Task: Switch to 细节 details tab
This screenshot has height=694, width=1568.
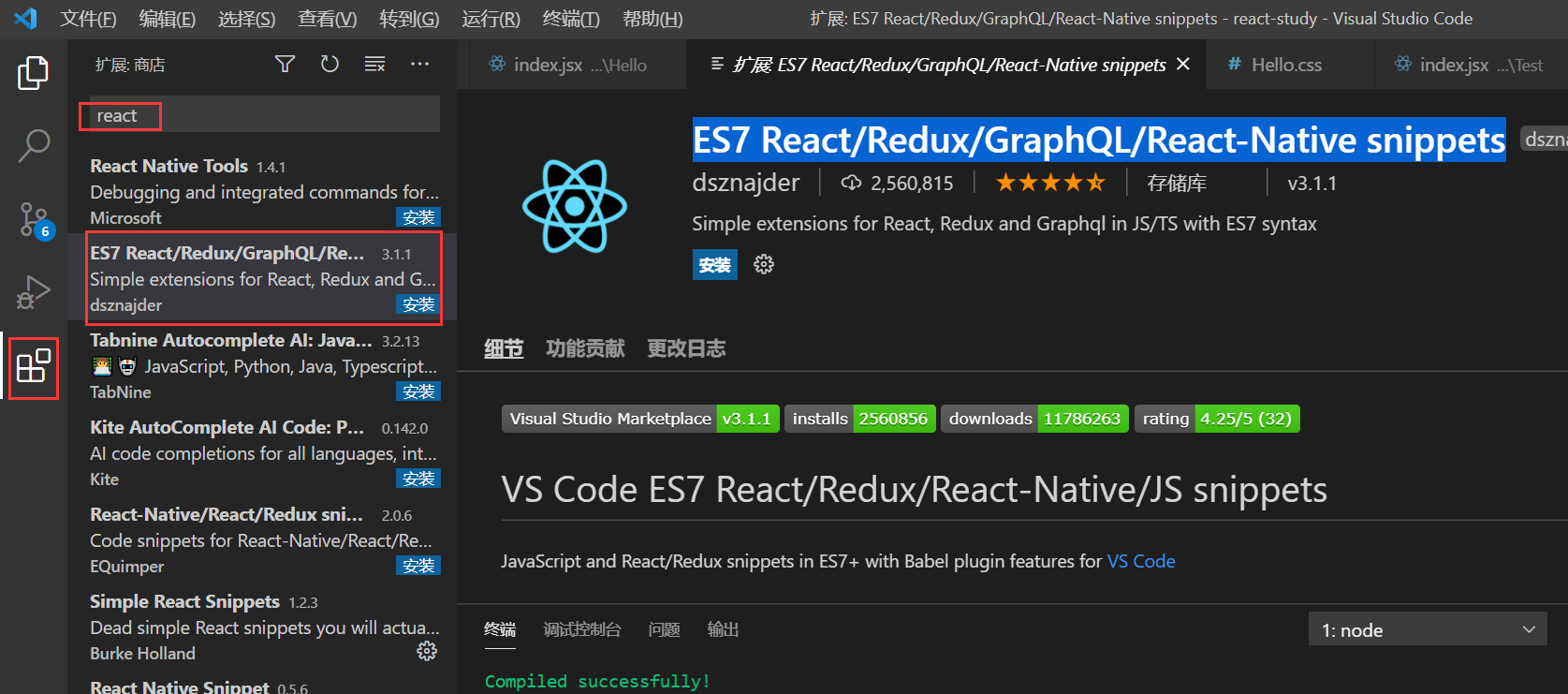Action: 504,348
